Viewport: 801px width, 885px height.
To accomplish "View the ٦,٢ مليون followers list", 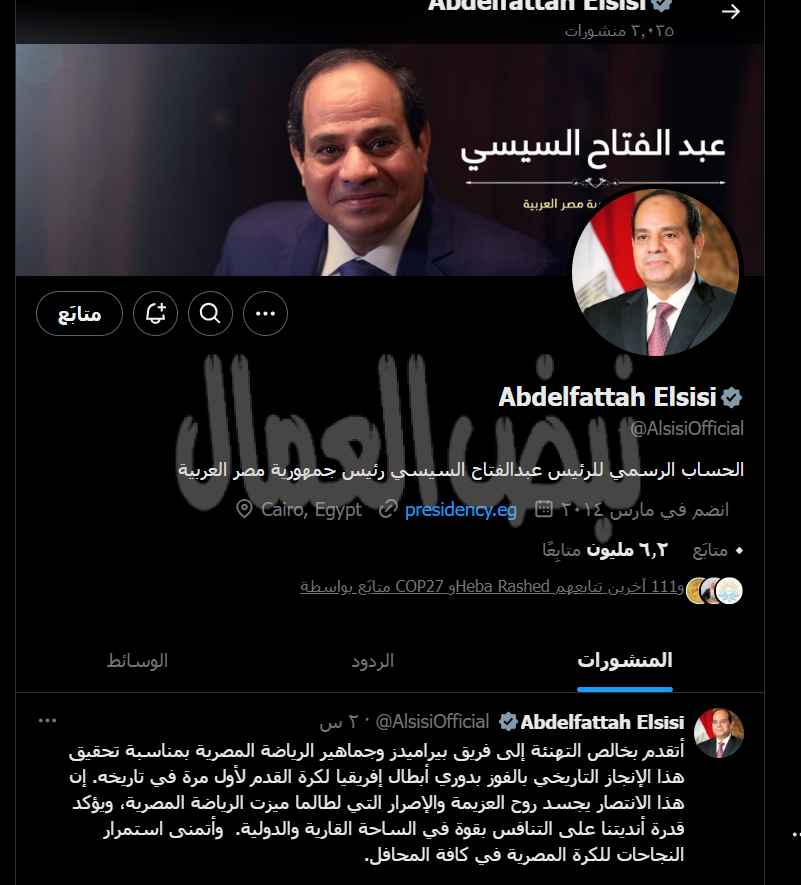I will coord(605,550).
